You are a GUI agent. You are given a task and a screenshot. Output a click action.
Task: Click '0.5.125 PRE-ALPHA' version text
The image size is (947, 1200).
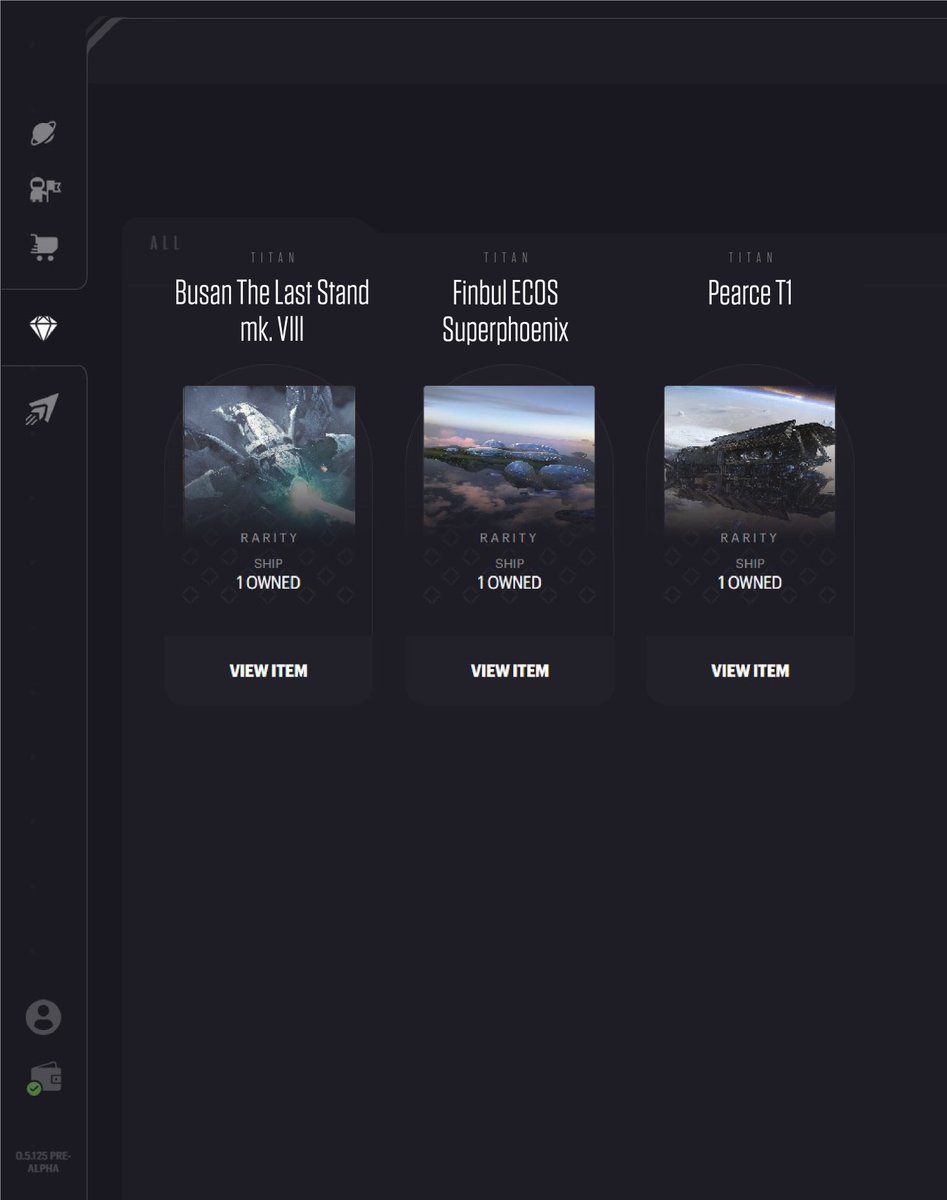tap(43, 1162)
